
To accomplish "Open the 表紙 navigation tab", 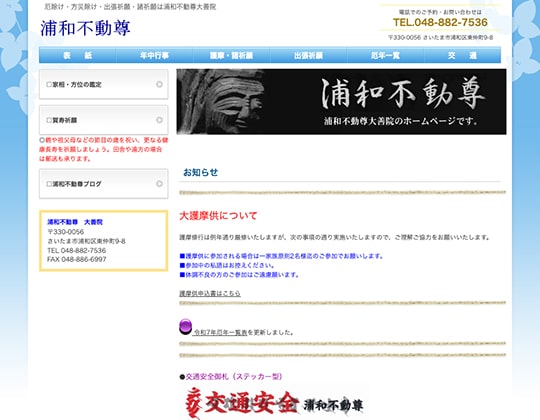I will [77, 55].
